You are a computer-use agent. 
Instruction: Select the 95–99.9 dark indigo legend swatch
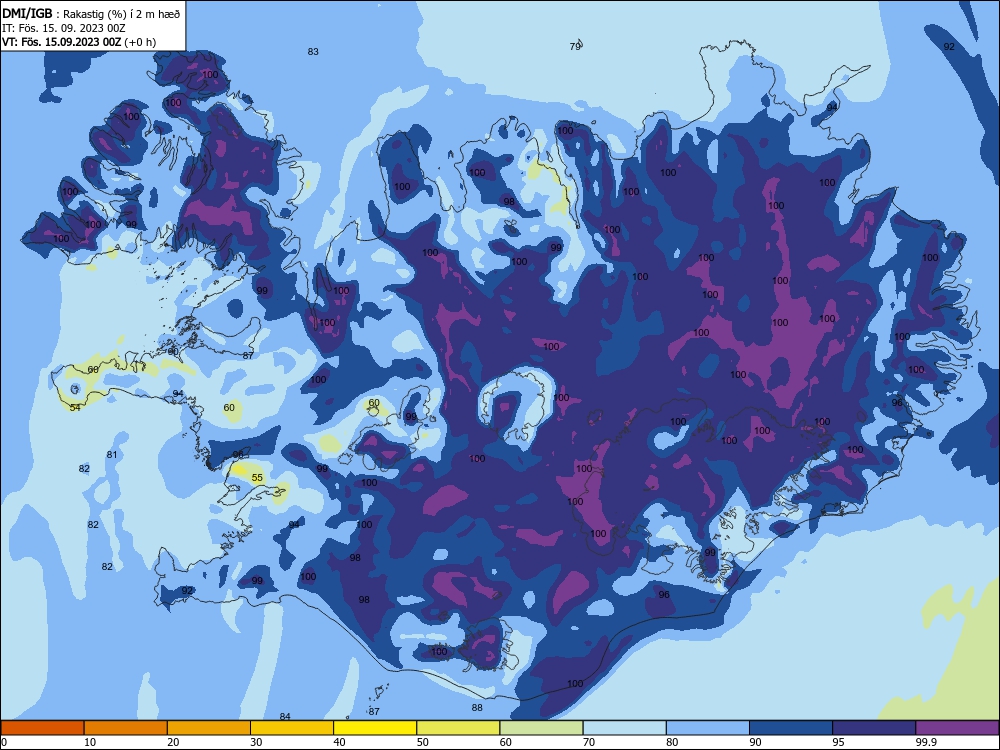click(x=874, y=728)
